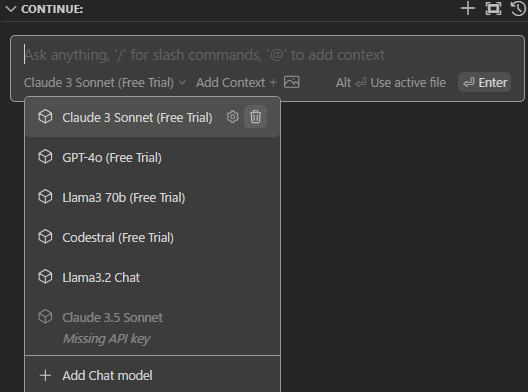Screen dimensions: 528x392
Task: Click the new session plus icon
Action: 468,8
